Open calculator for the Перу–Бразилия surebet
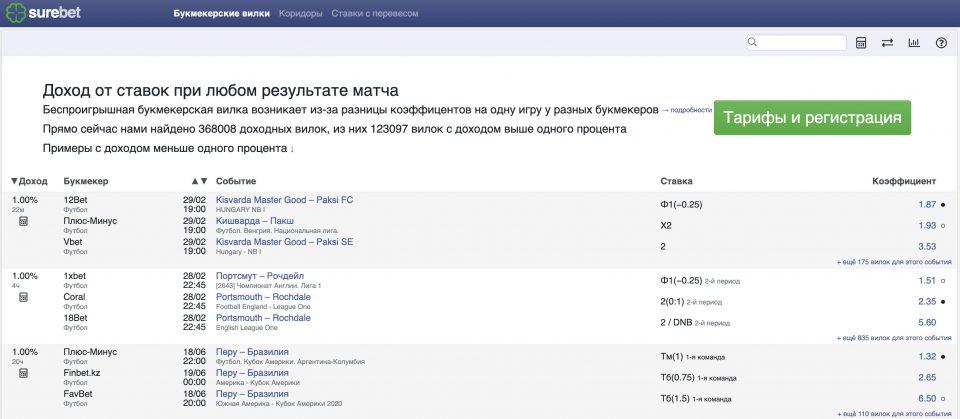960x419 pixels. pyautogui.click(x=23, y=373)
